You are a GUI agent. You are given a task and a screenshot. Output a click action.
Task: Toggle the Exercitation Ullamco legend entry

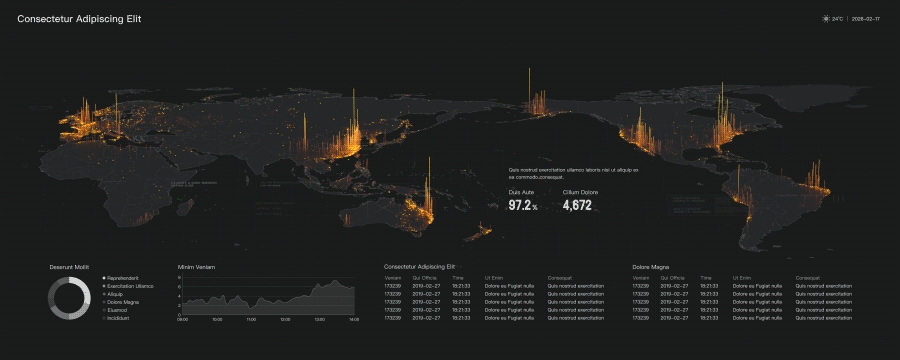(127, 286)
